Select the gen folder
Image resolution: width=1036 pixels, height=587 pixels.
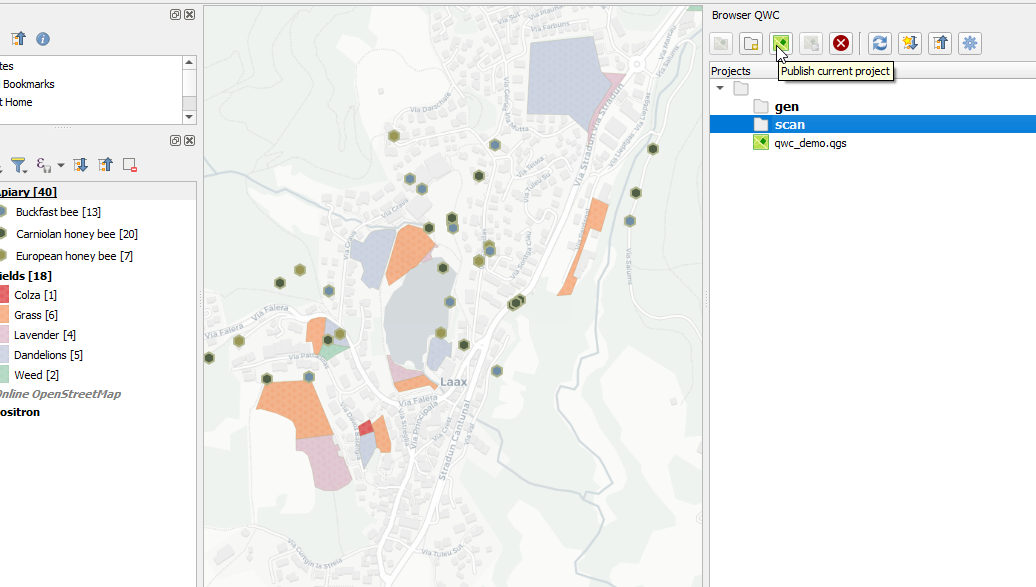786,107
